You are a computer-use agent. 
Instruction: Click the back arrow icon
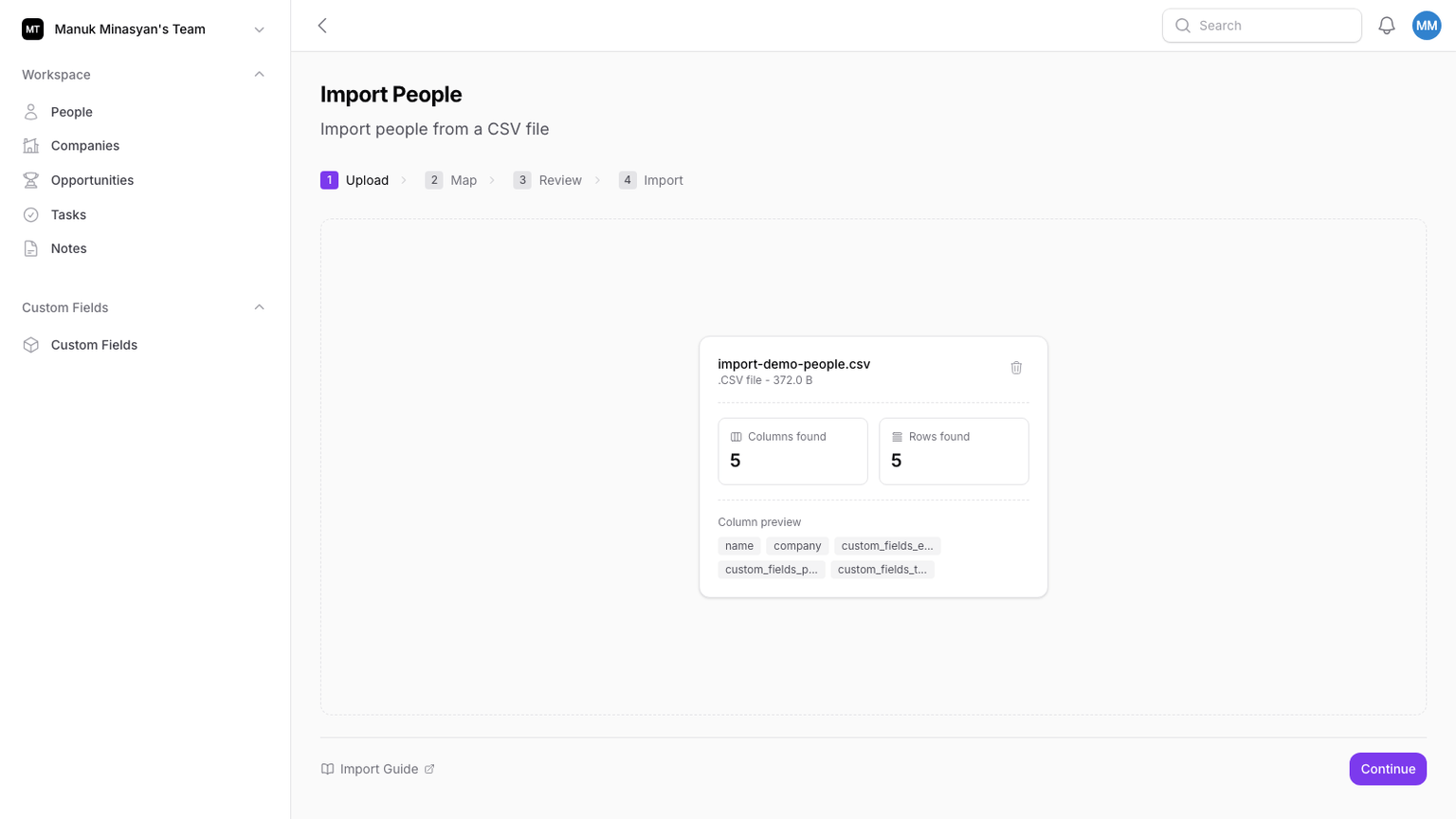(322, 26)
